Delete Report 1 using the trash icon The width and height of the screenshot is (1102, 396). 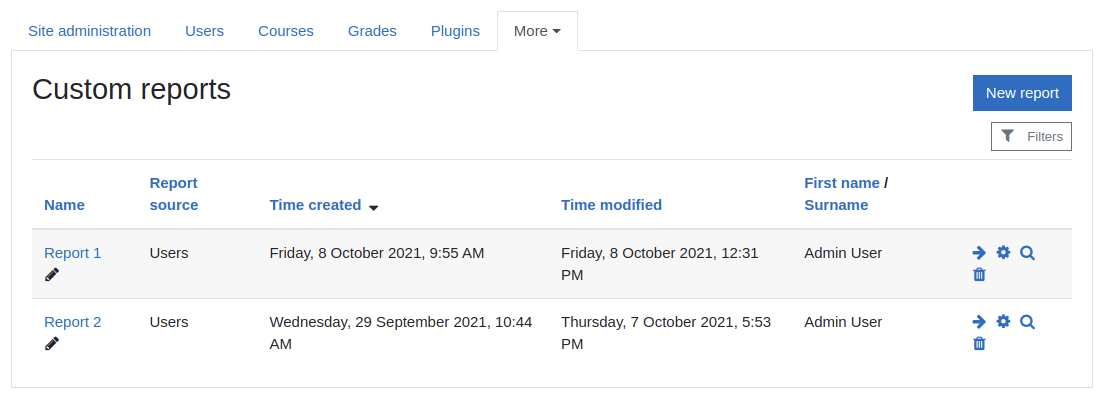point(979,275)
